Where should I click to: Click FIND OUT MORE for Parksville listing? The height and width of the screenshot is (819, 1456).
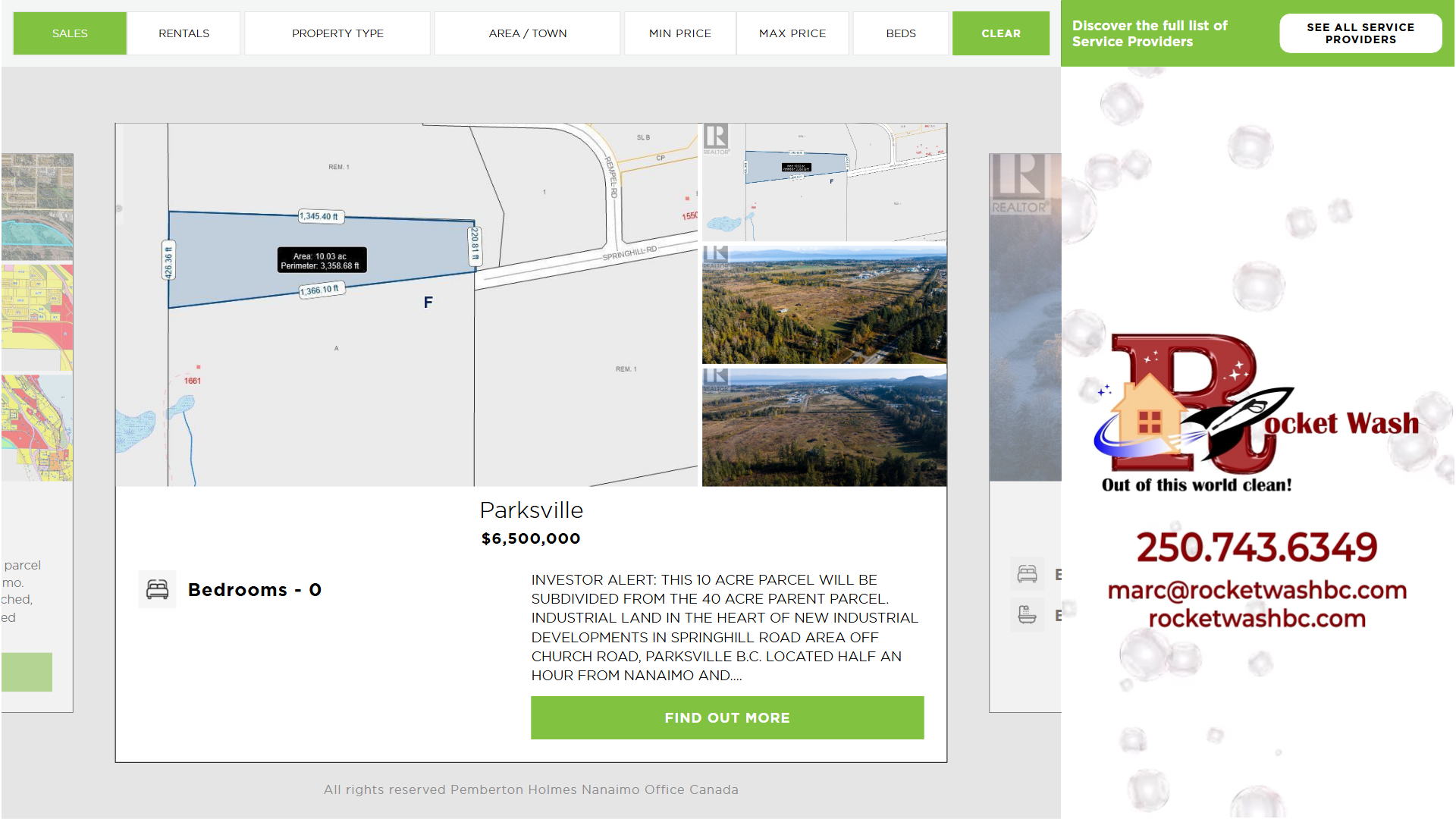[x=726, y=717]
